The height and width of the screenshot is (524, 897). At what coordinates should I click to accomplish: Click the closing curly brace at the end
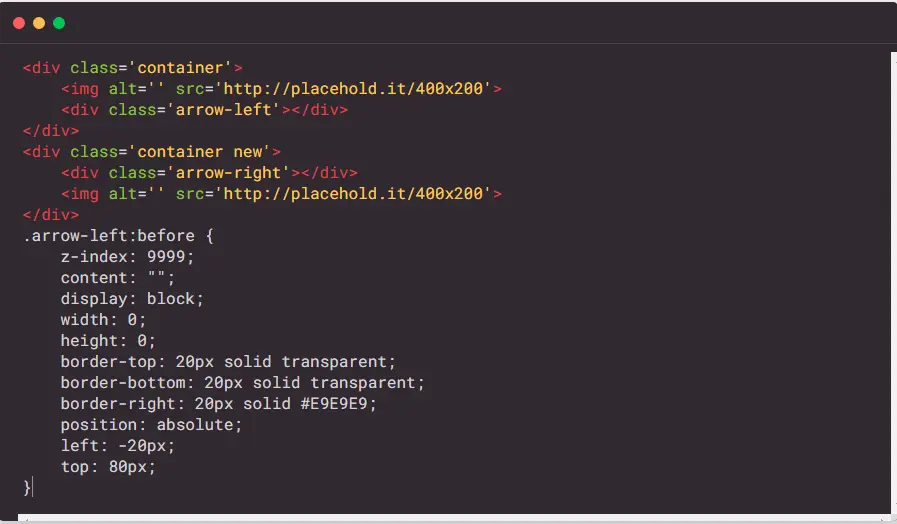[x=26, y=488]
